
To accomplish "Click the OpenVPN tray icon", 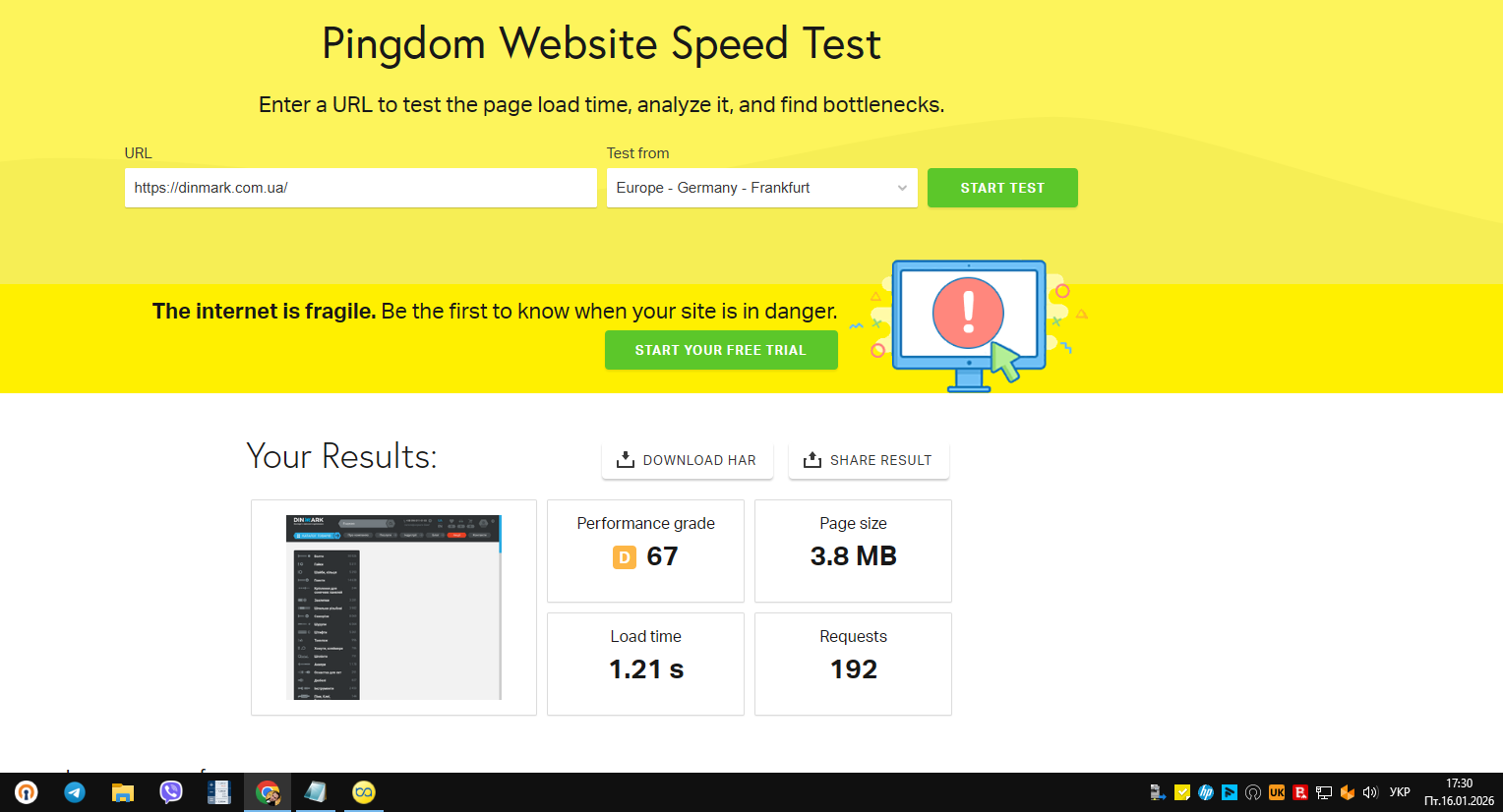I will [1253, 792].
